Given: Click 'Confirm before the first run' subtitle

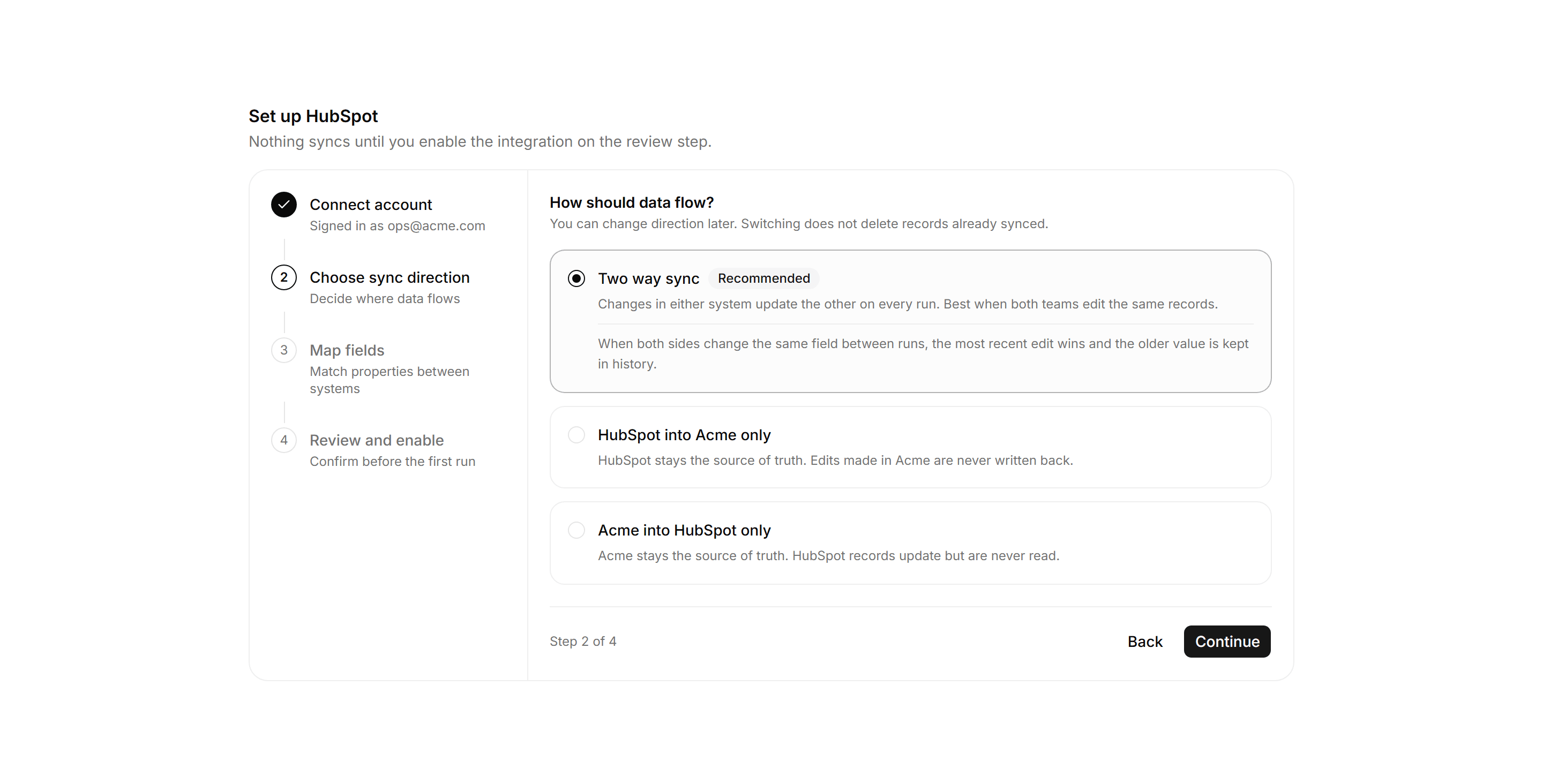Looking at the screenshot, I should tap(392, 461).
